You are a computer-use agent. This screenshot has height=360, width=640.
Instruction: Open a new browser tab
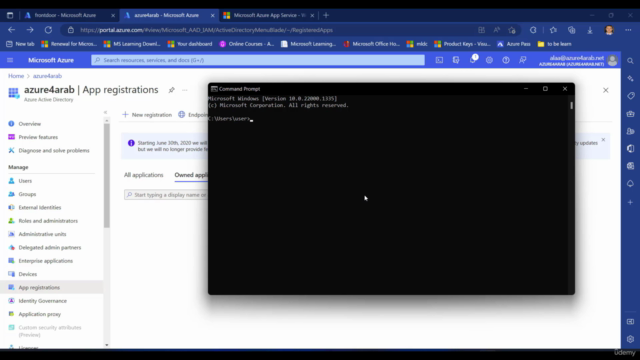click(326, 15)
